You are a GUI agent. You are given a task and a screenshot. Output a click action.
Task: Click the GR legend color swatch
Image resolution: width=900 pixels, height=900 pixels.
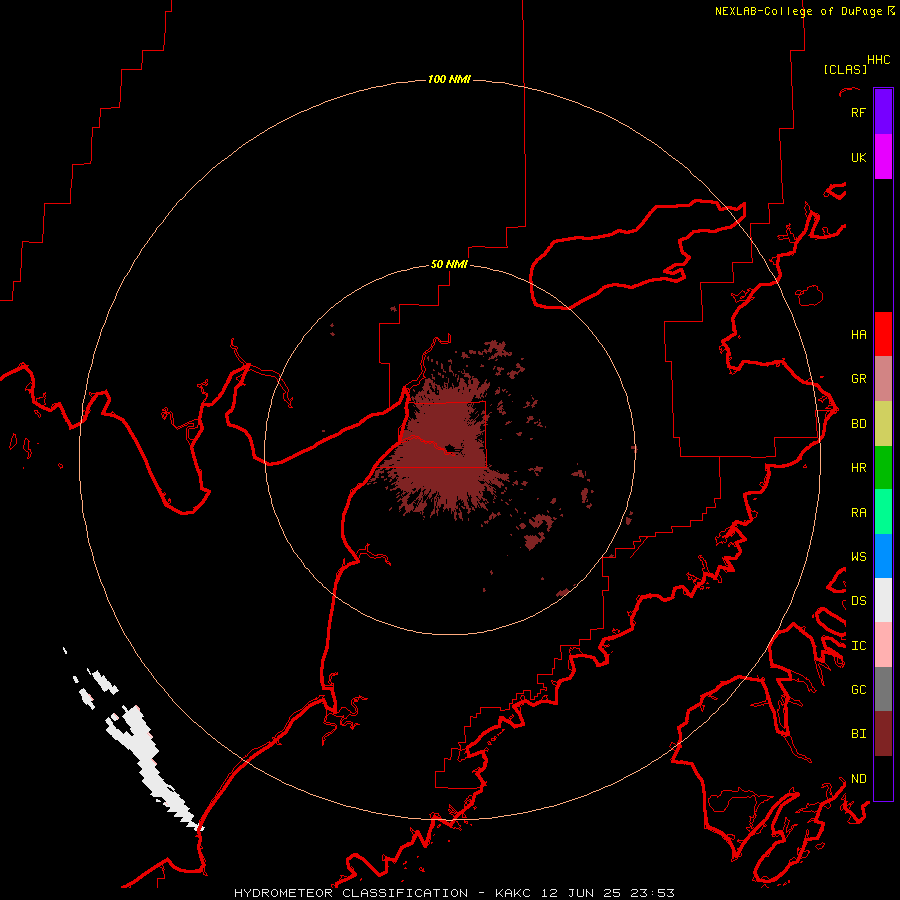(883, 379)
